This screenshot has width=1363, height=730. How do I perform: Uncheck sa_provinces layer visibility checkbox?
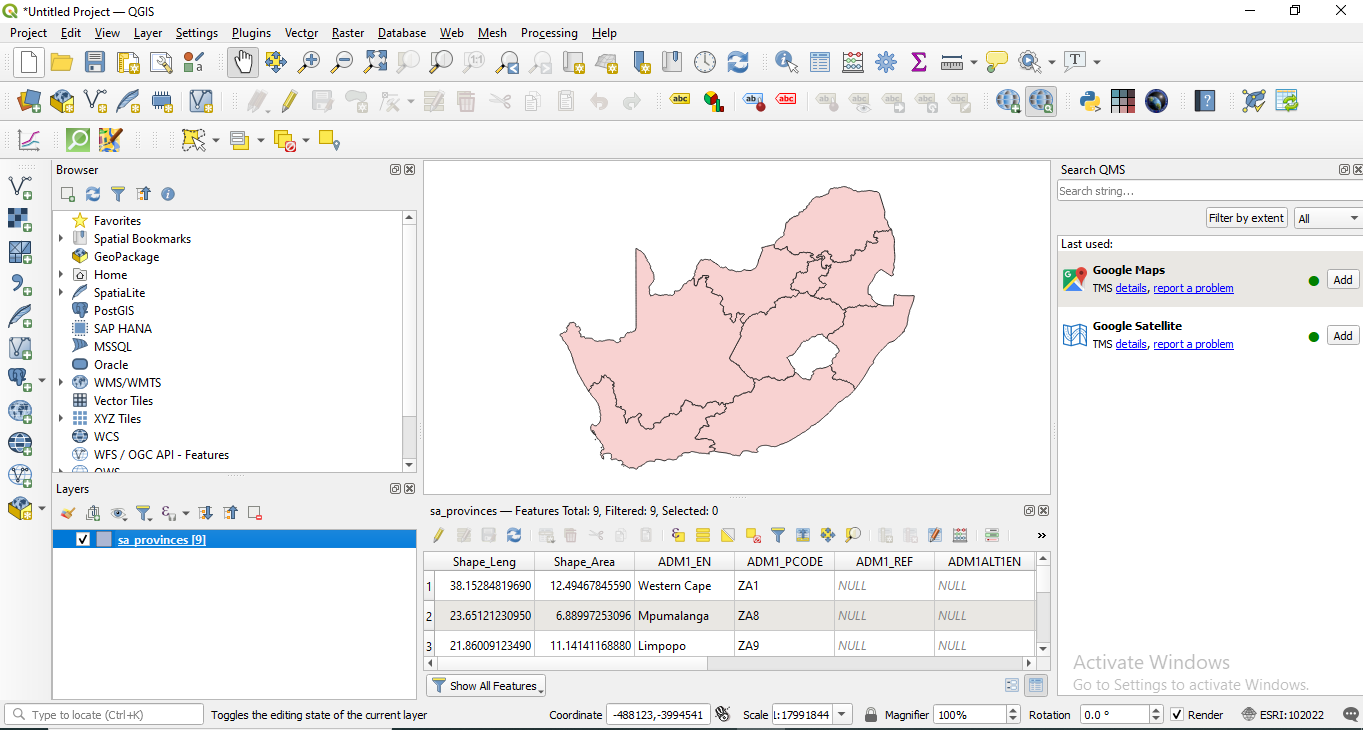[x=83, y=540]
